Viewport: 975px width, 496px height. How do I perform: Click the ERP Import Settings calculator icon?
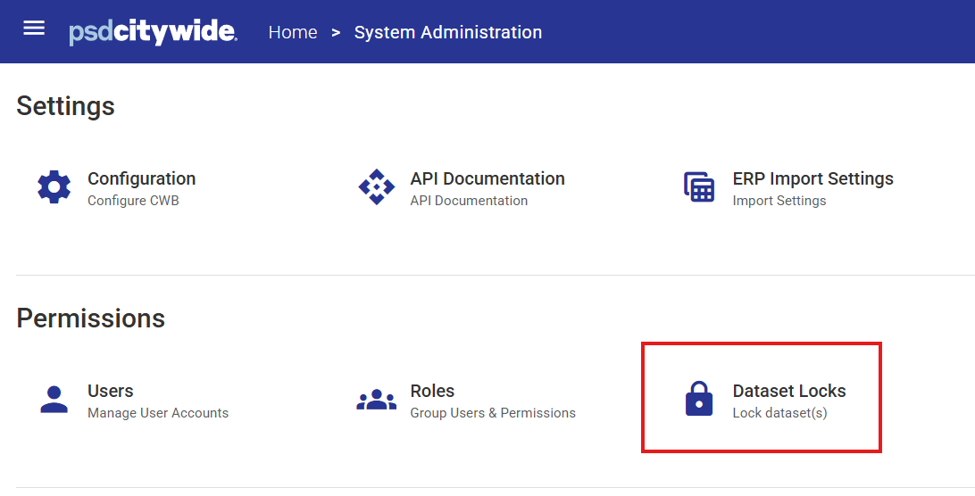point(700,187)
